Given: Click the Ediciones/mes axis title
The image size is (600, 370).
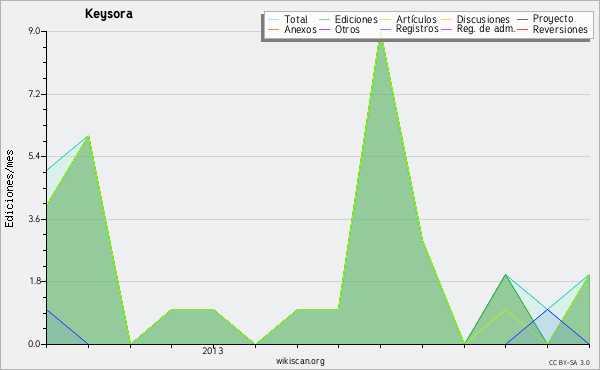Looking at the screenshot, I should point(9,189).
